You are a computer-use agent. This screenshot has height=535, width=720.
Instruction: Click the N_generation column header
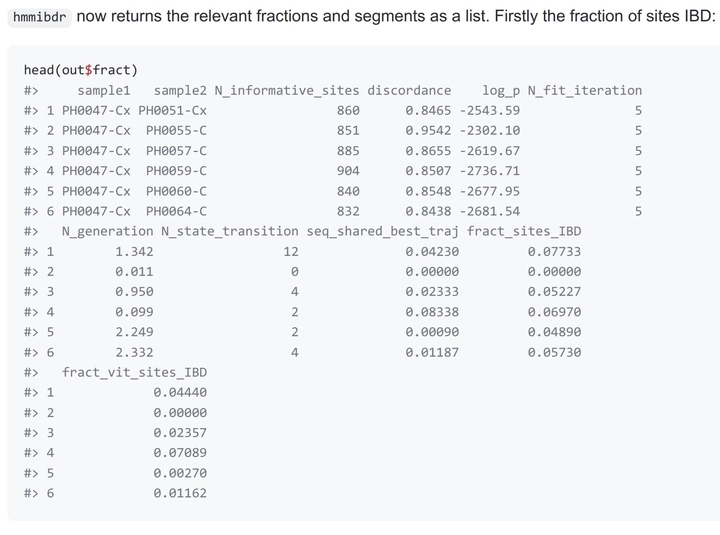pyautogui.click(x=107, y=231)
